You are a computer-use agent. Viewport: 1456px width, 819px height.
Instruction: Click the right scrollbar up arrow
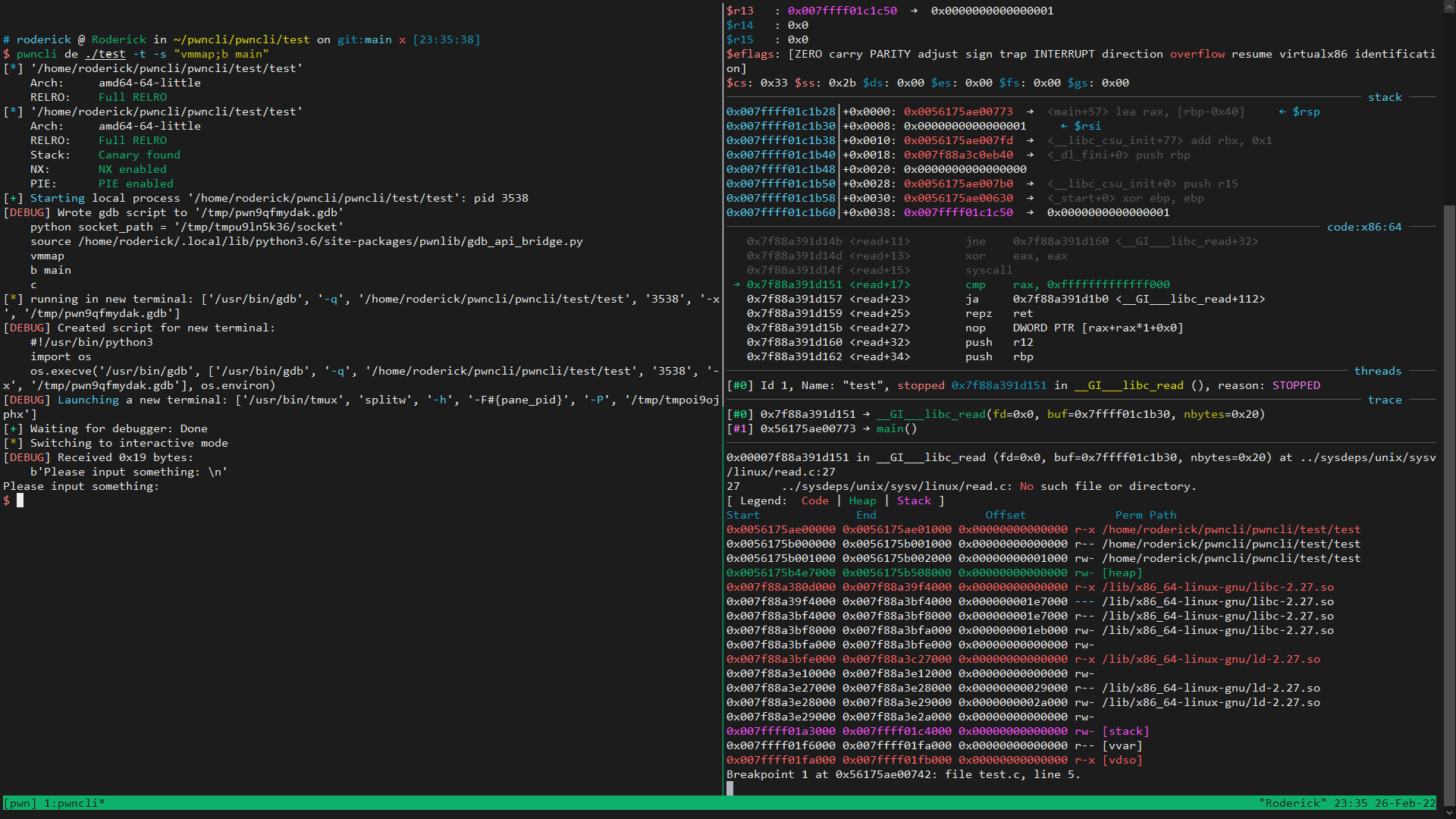[x=1449, y=7]
